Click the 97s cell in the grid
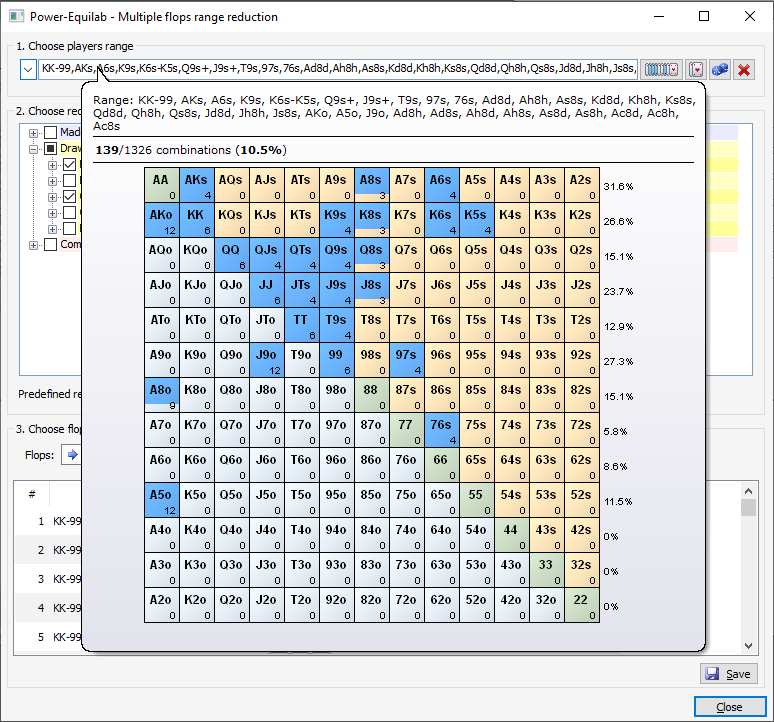Viewport: 774px width, 722px height. pos(407,360)
